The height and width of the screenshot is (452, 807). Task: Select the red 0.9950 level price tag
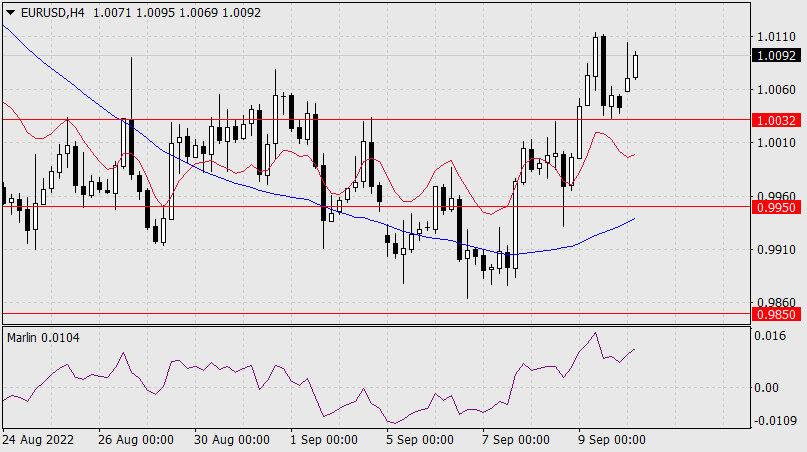[779, 207]
